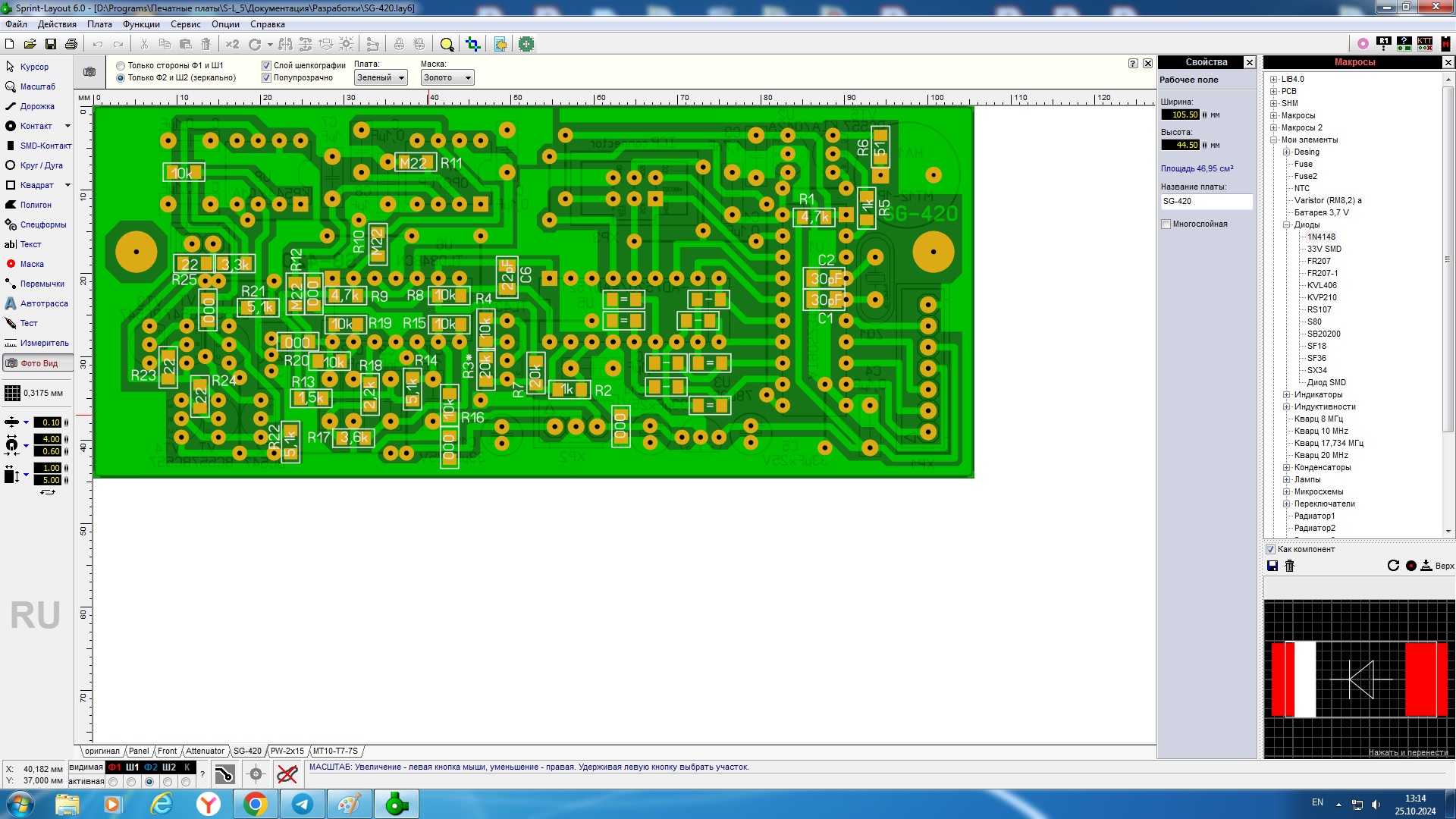1456x819 pixels.
Task: Open the Маска dropdown Золото
Action: point(447,77)
